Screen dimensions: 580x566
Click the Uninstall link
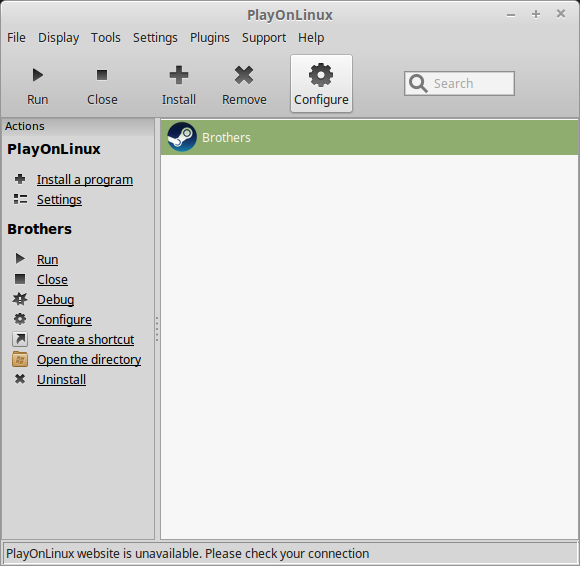point(61,380)
